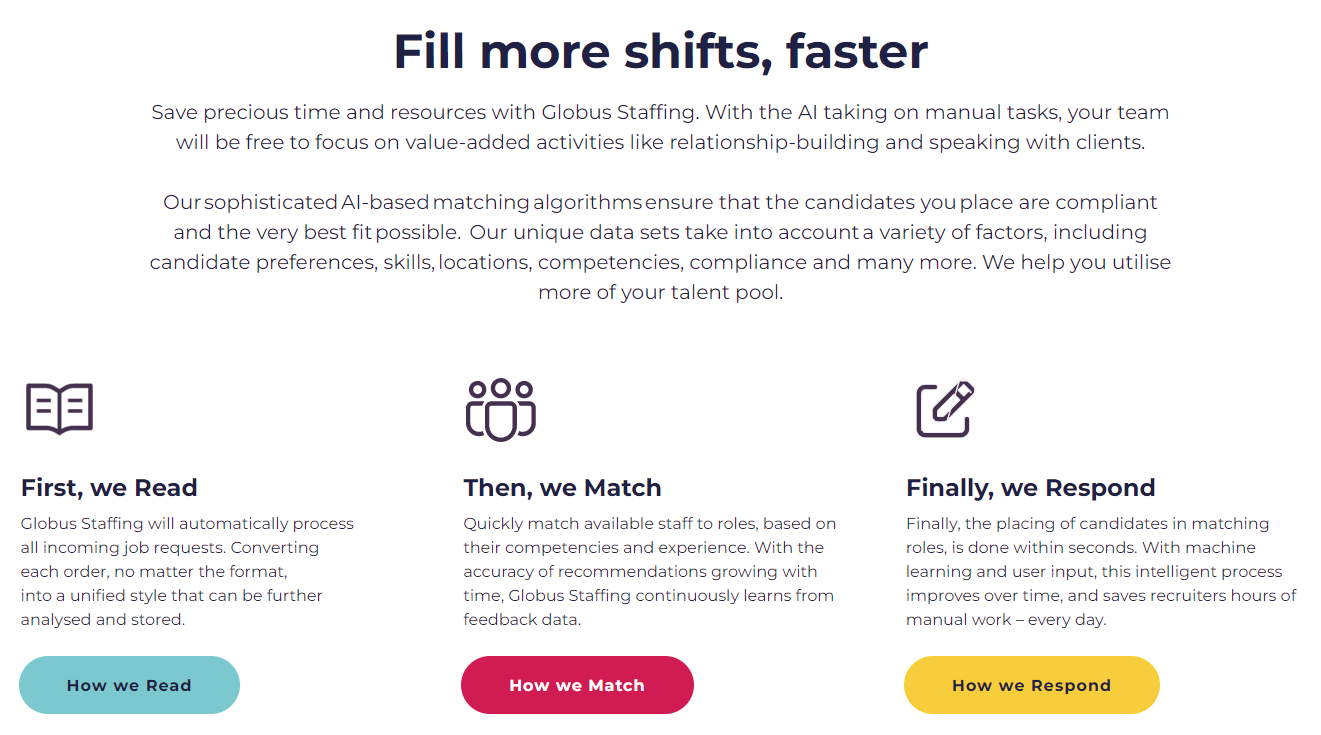Click the feedback data description text
The width and height of the screenshot is (1321, 735).
tap(647, 571)
